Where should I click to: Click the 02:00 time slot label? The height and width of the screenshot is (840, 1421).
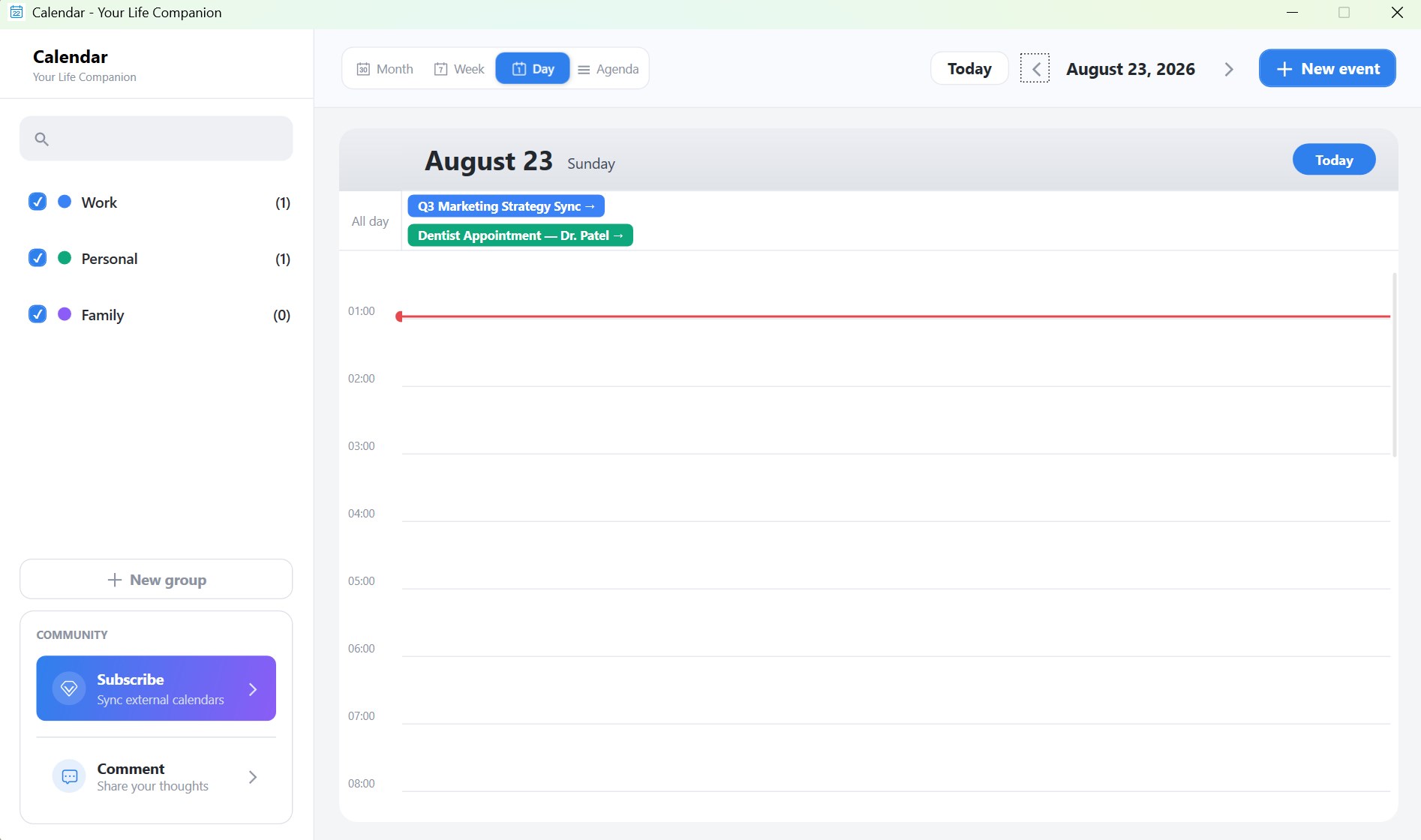(x=361, y=379)
